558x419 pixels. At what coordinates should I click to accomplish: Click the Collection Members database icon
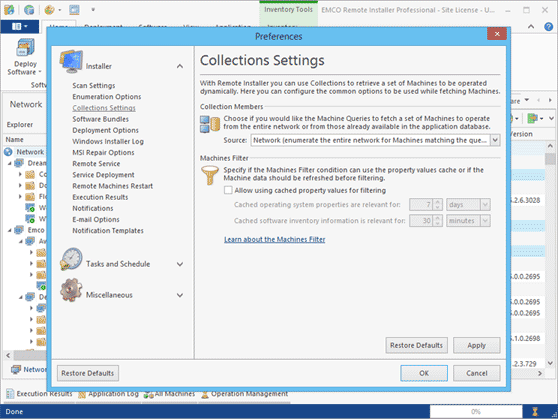(x=210, y=124)
